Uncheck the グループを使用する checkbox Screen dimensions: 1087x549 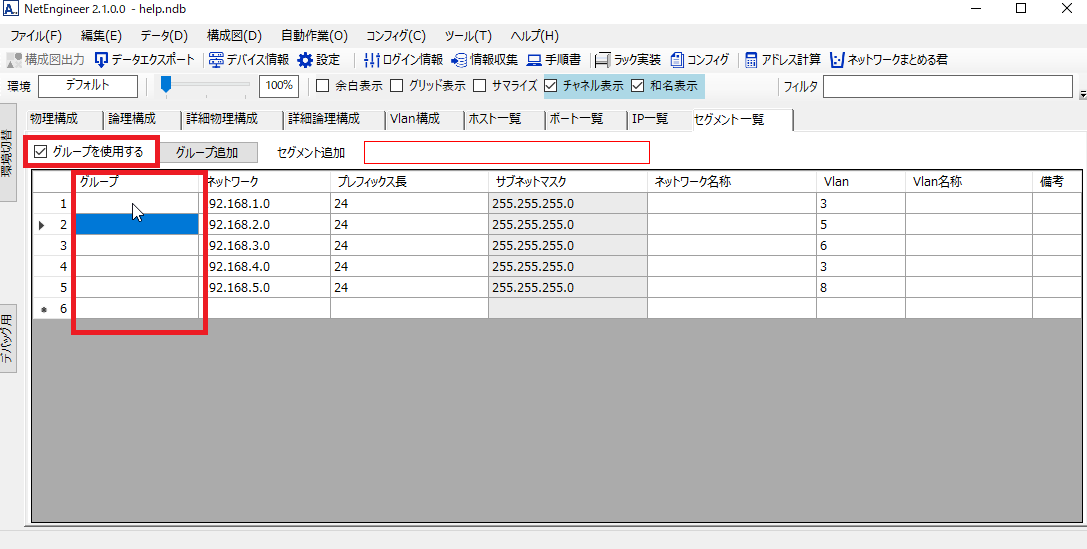coord(41,152)
